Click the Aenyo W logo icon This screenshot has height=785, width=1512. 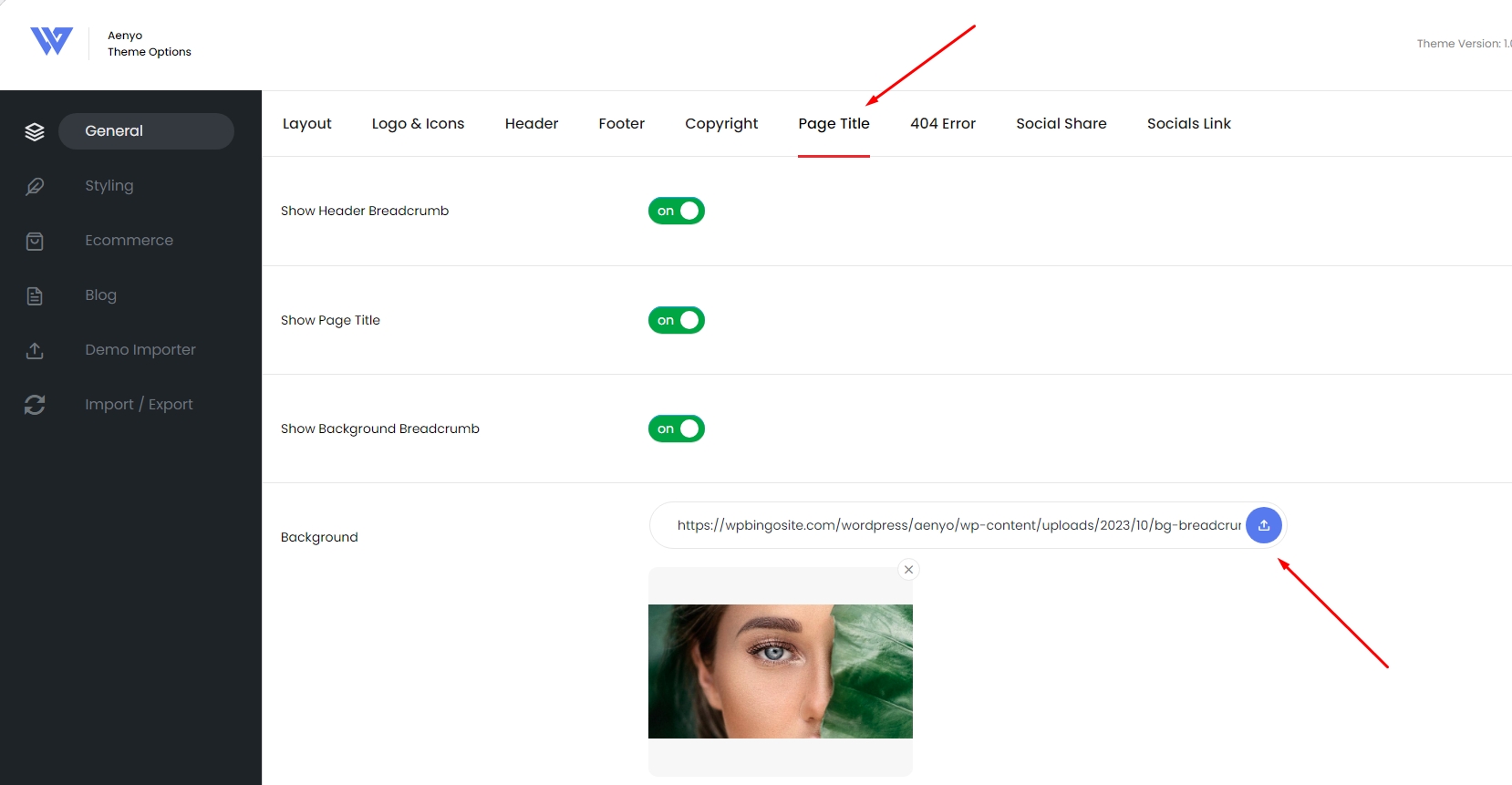click(x=51, y=41)
